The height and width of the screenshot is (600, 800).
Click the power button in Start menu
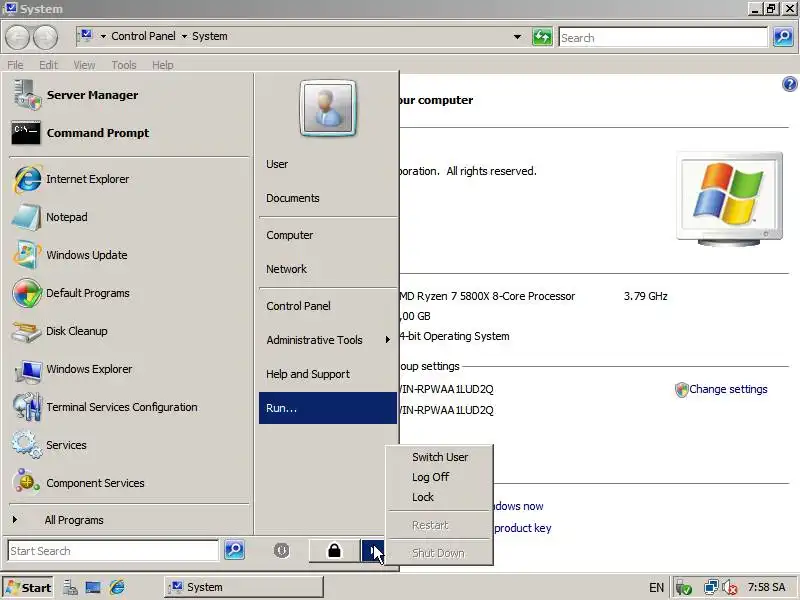click(x=282, y=551)
